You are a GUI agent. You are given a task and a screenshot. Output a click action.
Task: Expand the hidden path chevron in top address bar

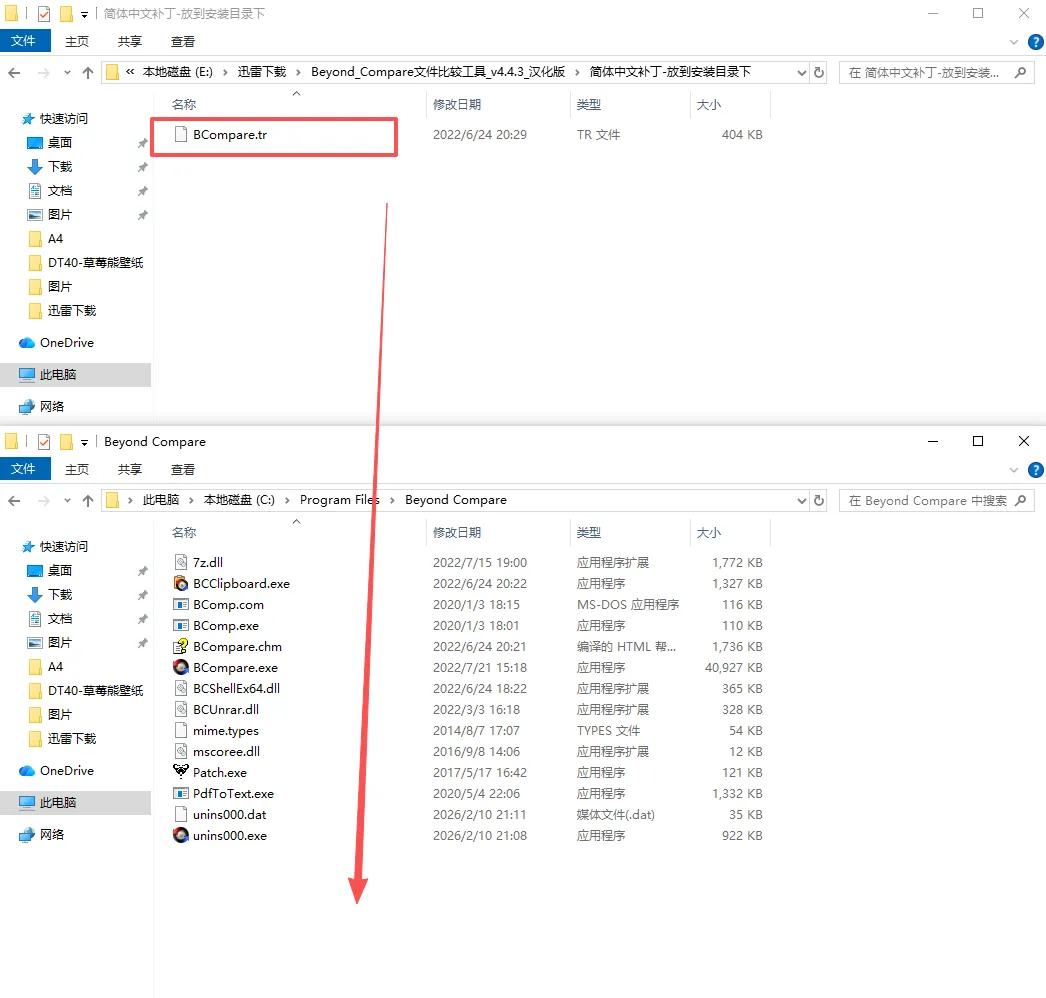pyautogui.click(x=130, y=72)
